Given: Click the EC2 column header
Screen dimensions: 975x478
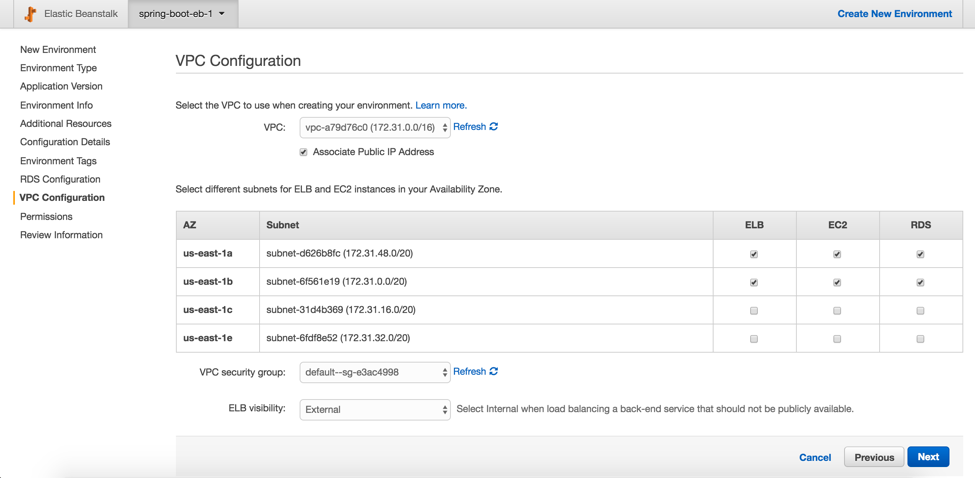Looking at the screenshot, I should 838,226.
